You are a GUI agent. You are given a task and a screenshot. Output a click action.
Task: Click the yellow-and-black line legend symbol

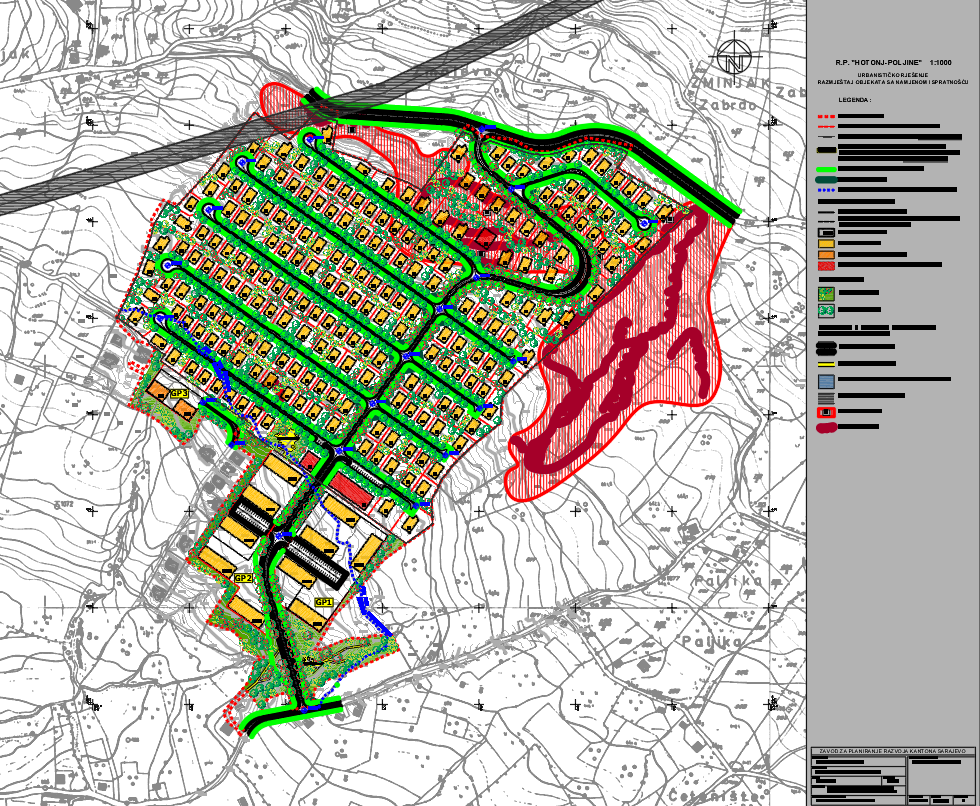tap(826, 364)
